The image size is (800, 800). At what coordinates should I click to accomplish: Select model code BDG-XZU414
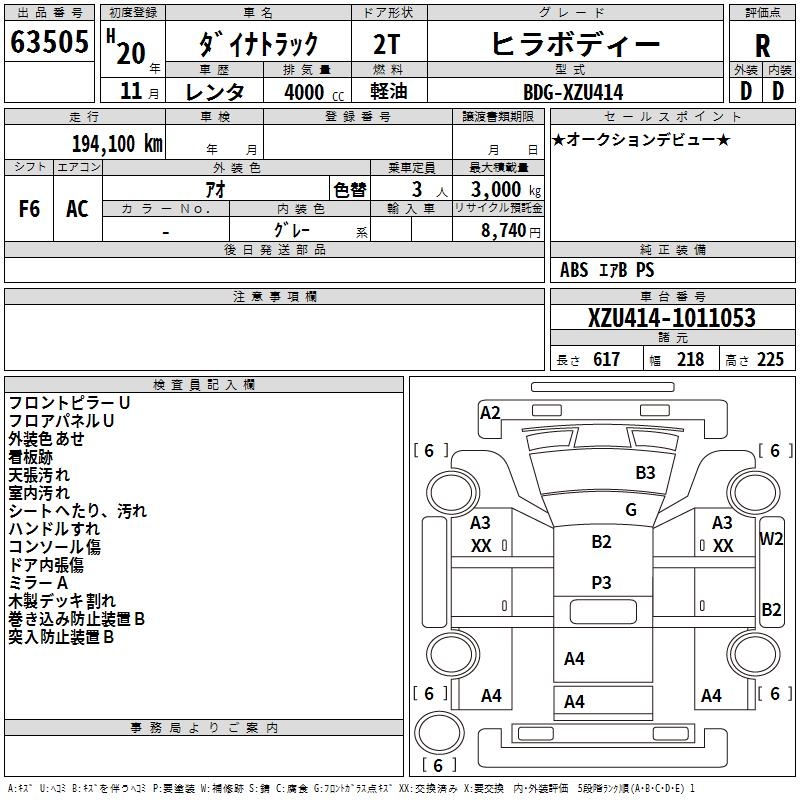point(573,92)
